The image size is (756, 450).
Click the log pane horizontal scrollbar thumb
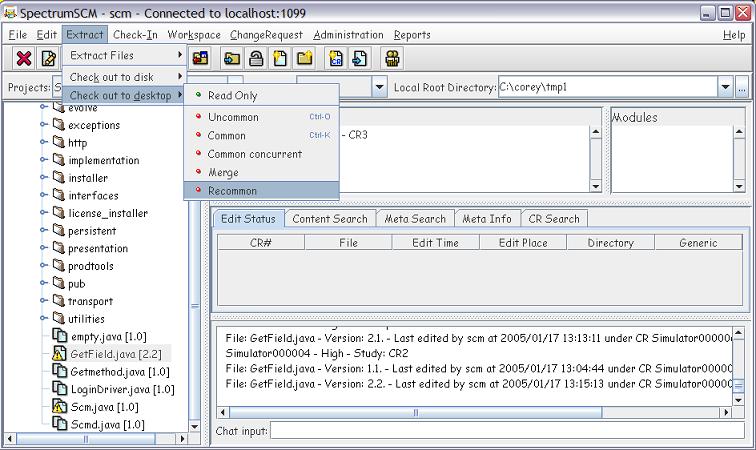416,412
